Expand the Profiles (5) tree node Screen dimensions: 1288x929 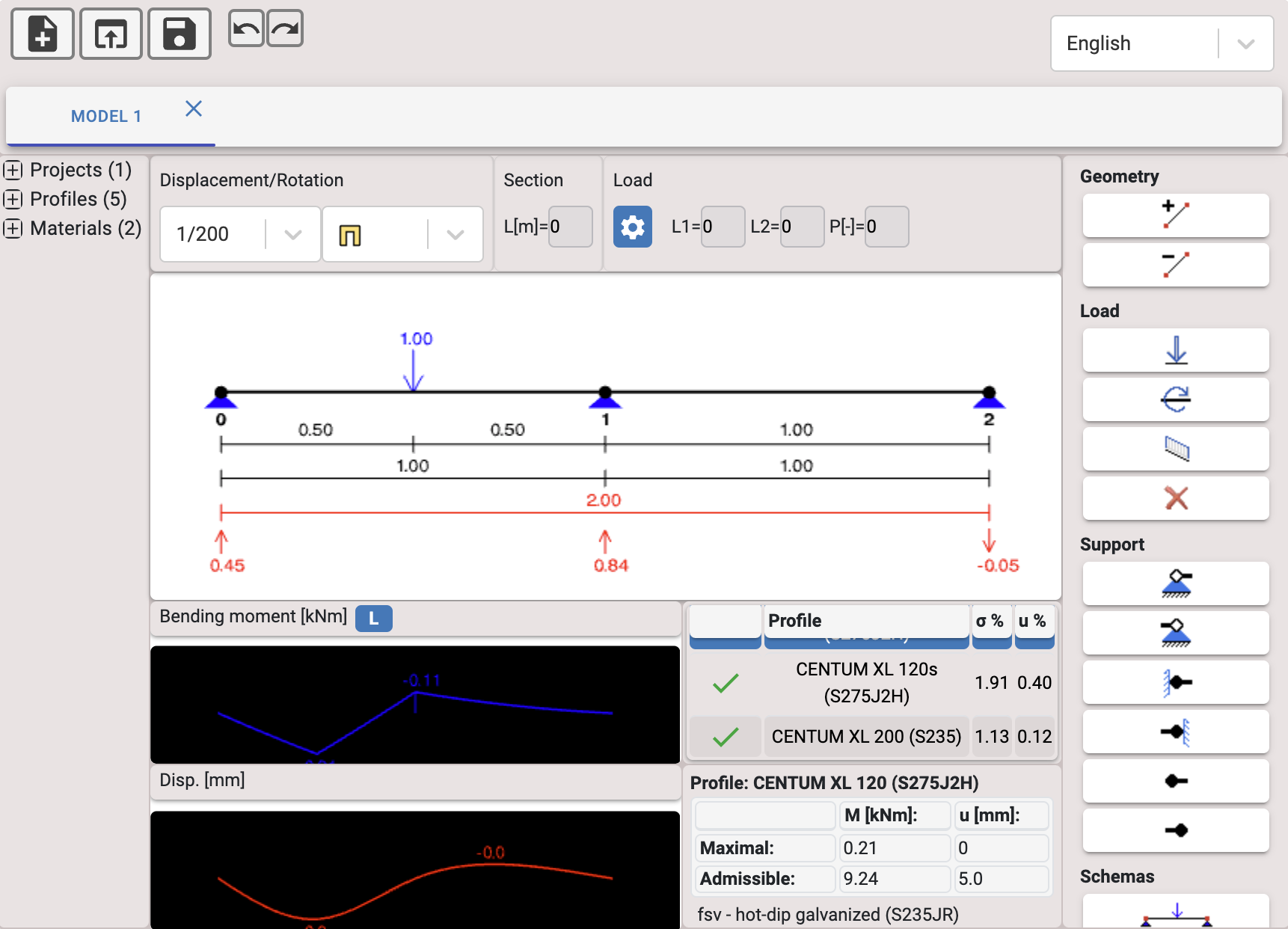(13, 199)
